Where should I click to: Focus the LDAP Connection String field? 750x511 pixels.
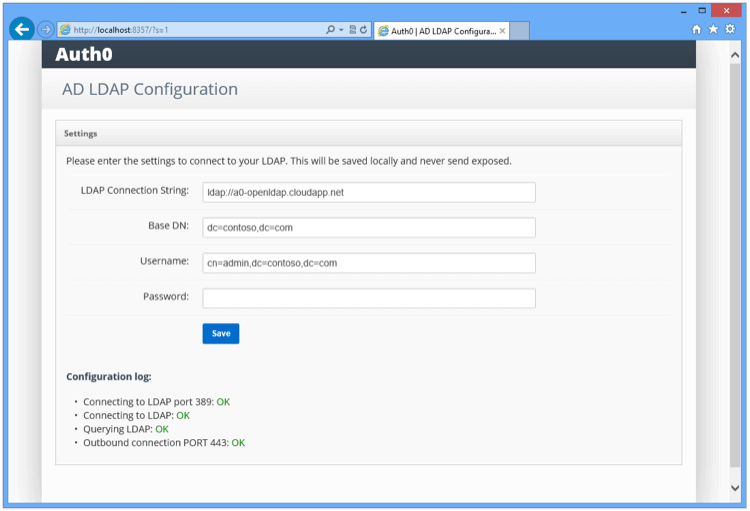(369, 192)
